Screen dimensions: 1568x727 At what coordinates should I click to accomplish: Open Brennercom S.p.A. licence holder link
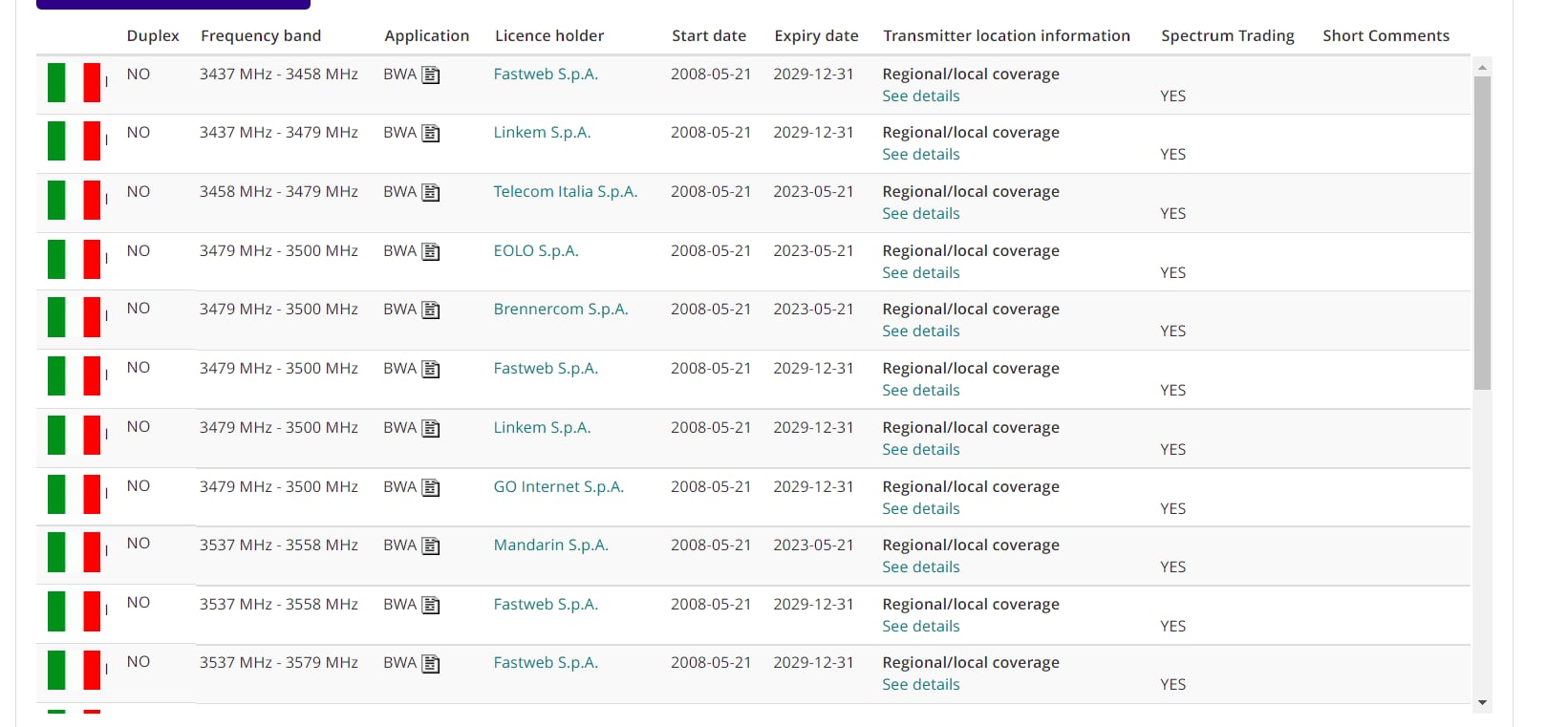tap(560, 310)
